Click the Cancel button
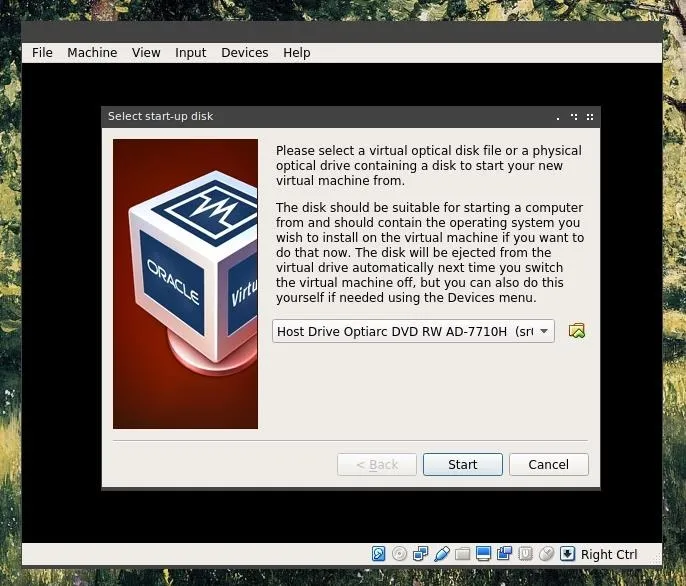The width and height of the screenshot is (686, 586). click(549, 464)
